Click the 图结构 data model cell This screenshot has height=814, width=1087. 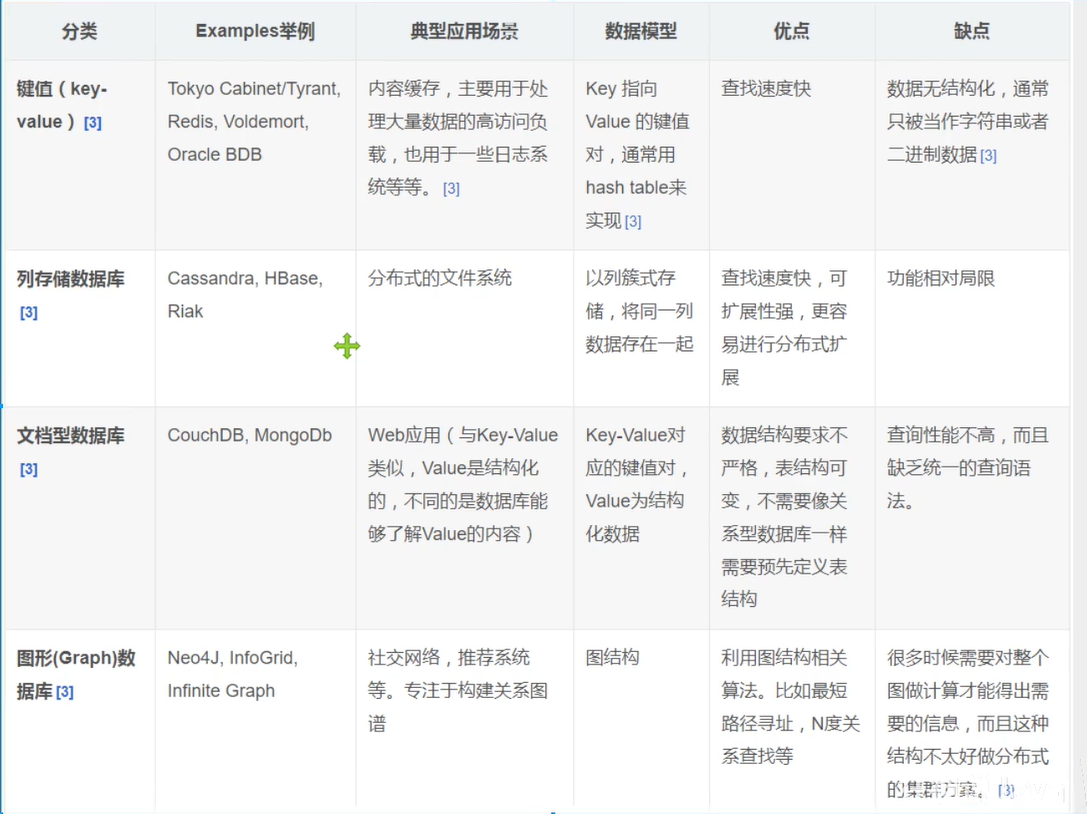point(614,658)
